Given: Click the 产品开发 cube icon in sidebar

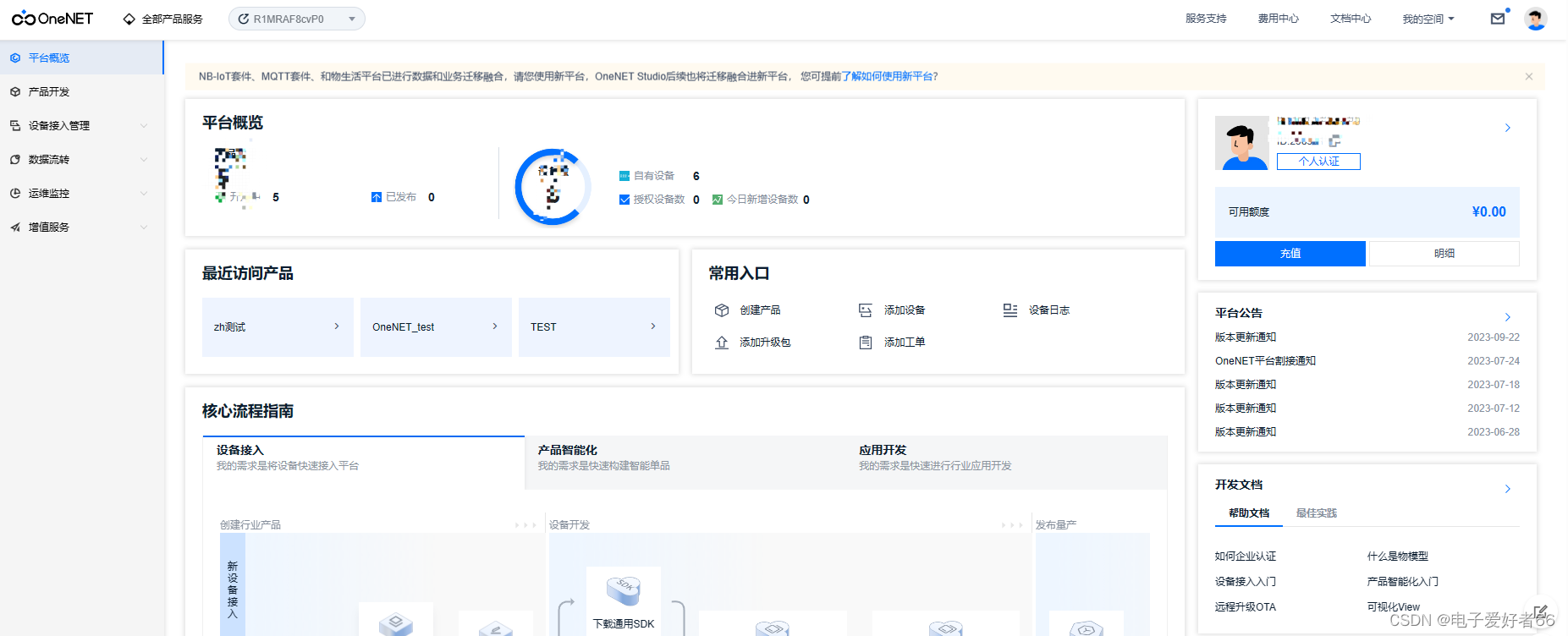Looking at the screenshot, I should 15,91.
